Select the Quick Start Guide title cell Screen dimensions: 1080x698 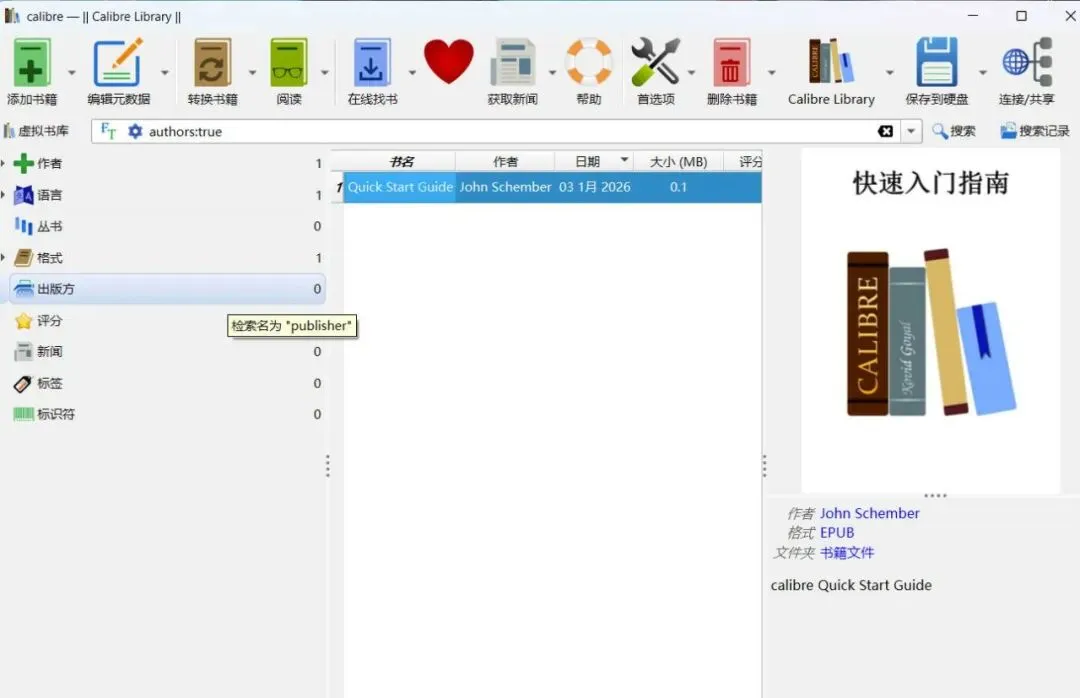(x=400, y=187)
